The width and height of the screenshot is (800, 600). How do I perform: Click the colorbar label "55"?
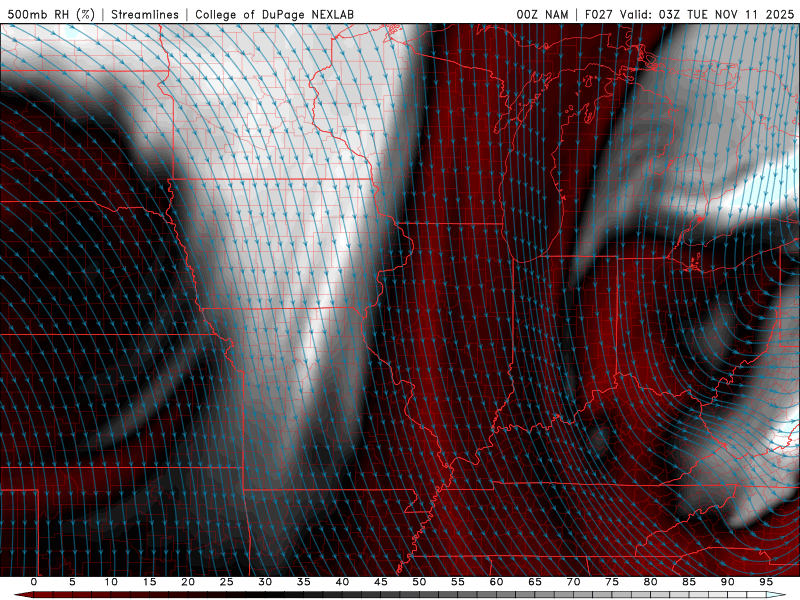pyautogui.click(x=458, y=582)
